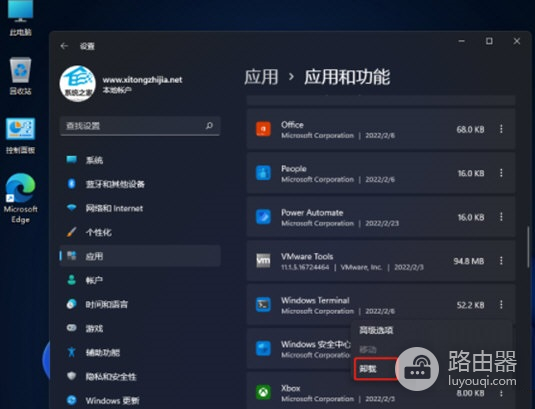This screenshot has width=535, height=409.
Task: Open the three-dot menu for VMware Tools
Action: point(501,261)
